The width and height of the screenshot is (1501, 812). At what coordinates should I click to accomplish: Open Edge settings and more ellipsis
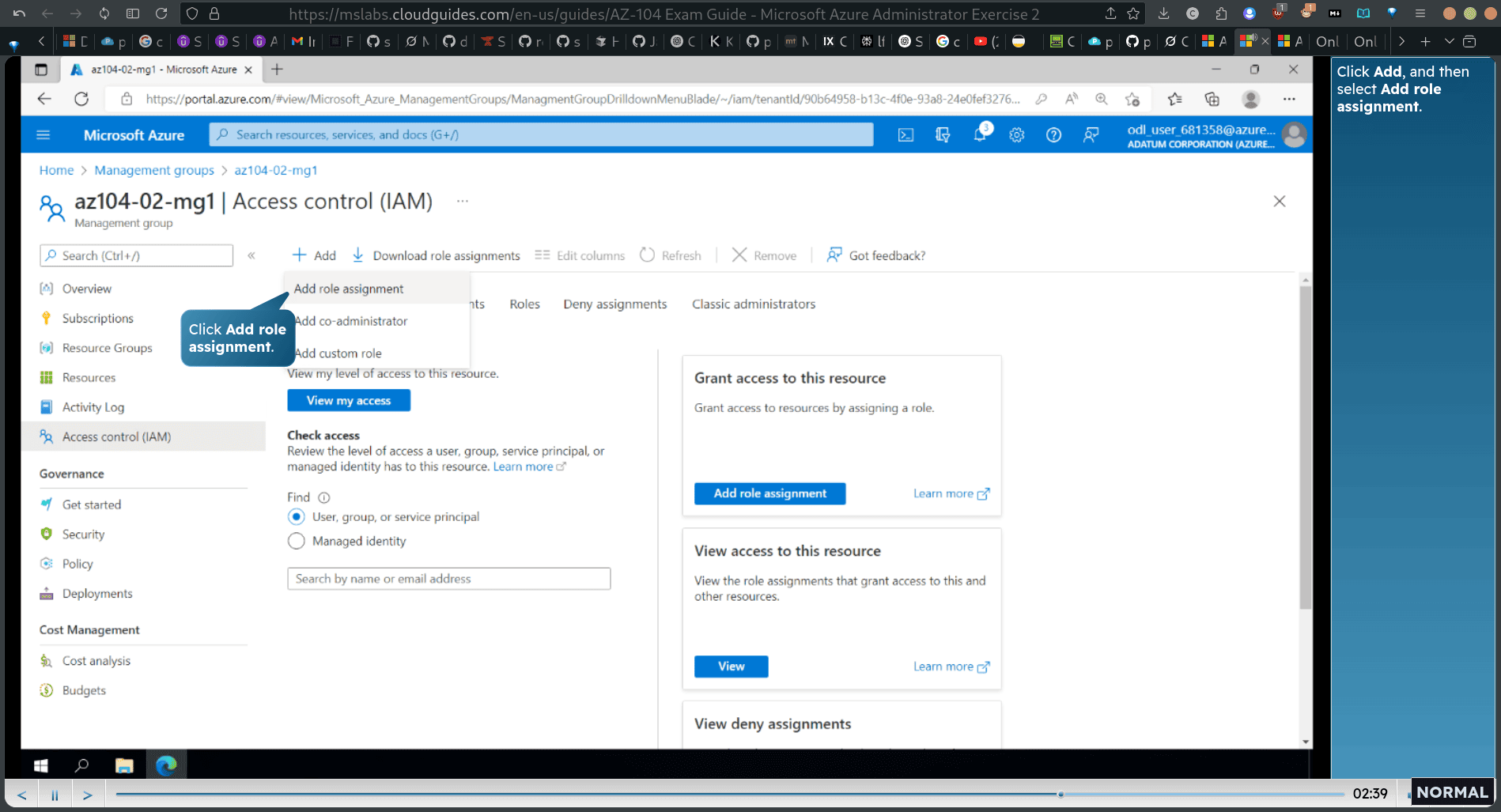tap(1289, 99)
